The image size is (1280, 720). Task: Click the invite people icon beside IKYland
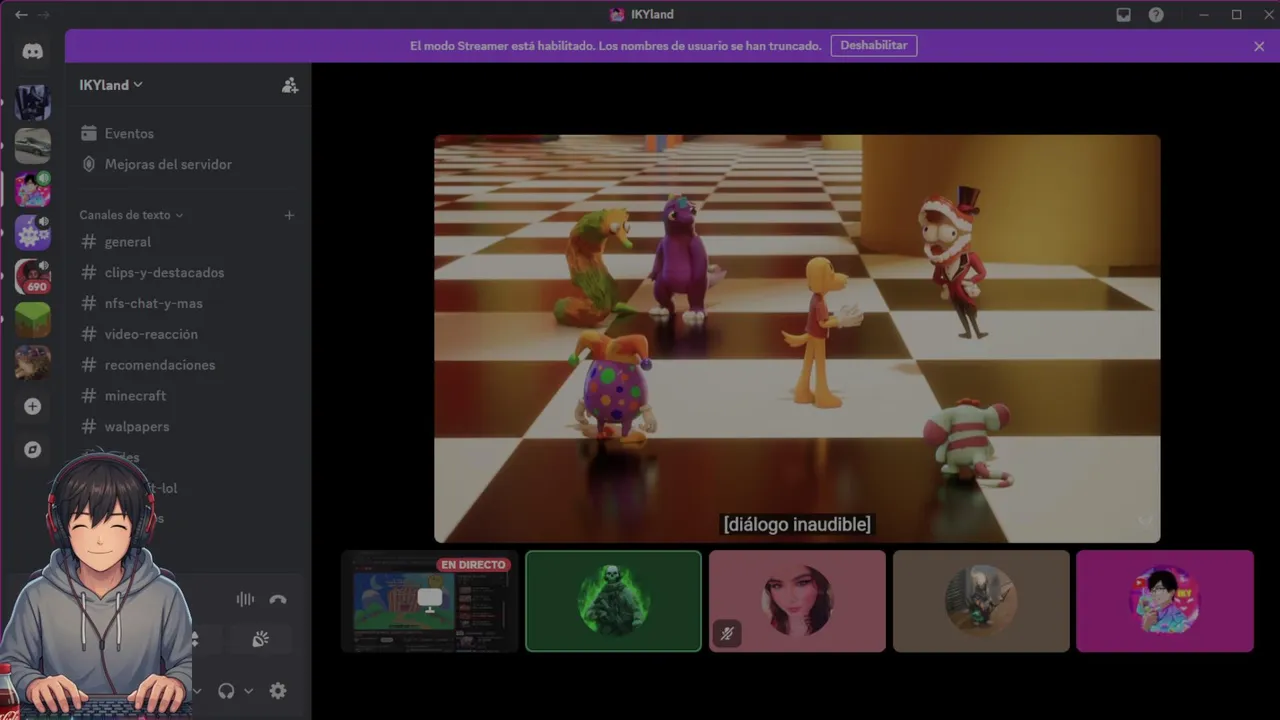click(290, 85)
